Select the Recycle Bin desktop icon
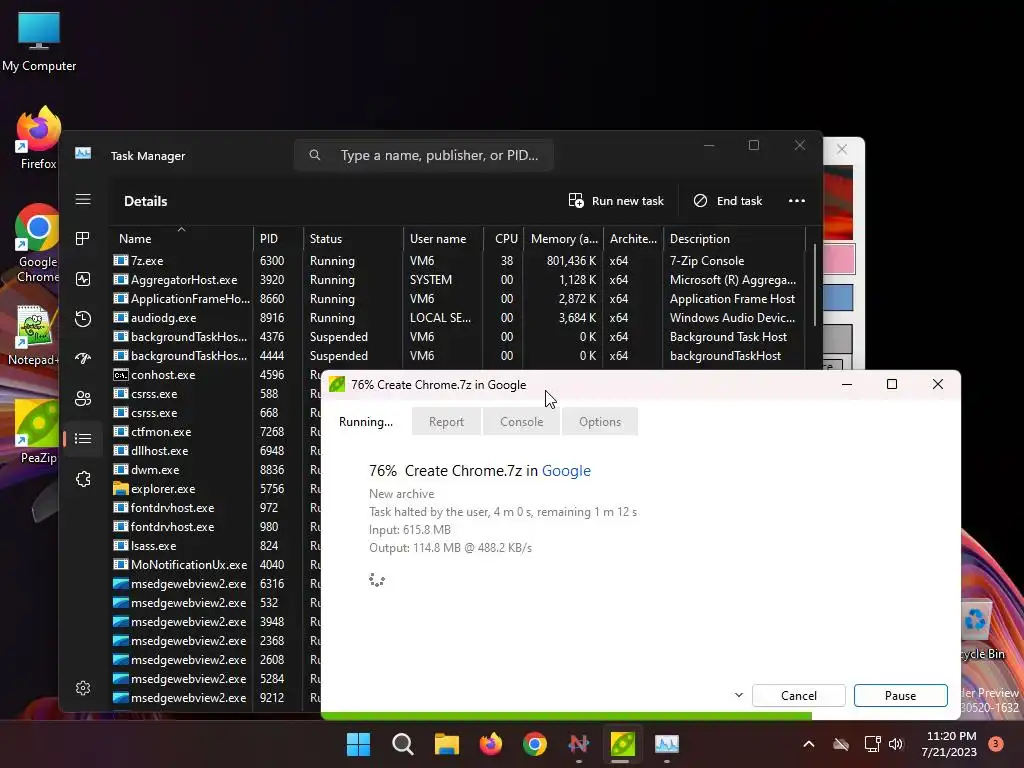 (982, 628)
